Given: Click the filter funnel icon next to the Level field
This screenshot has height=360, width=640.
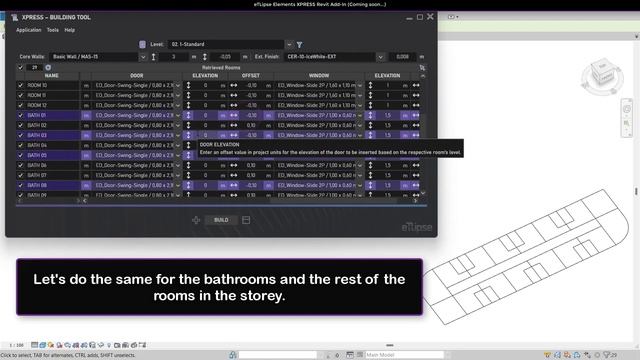Looking at the screenshot, I should click(x=300, y=44).
